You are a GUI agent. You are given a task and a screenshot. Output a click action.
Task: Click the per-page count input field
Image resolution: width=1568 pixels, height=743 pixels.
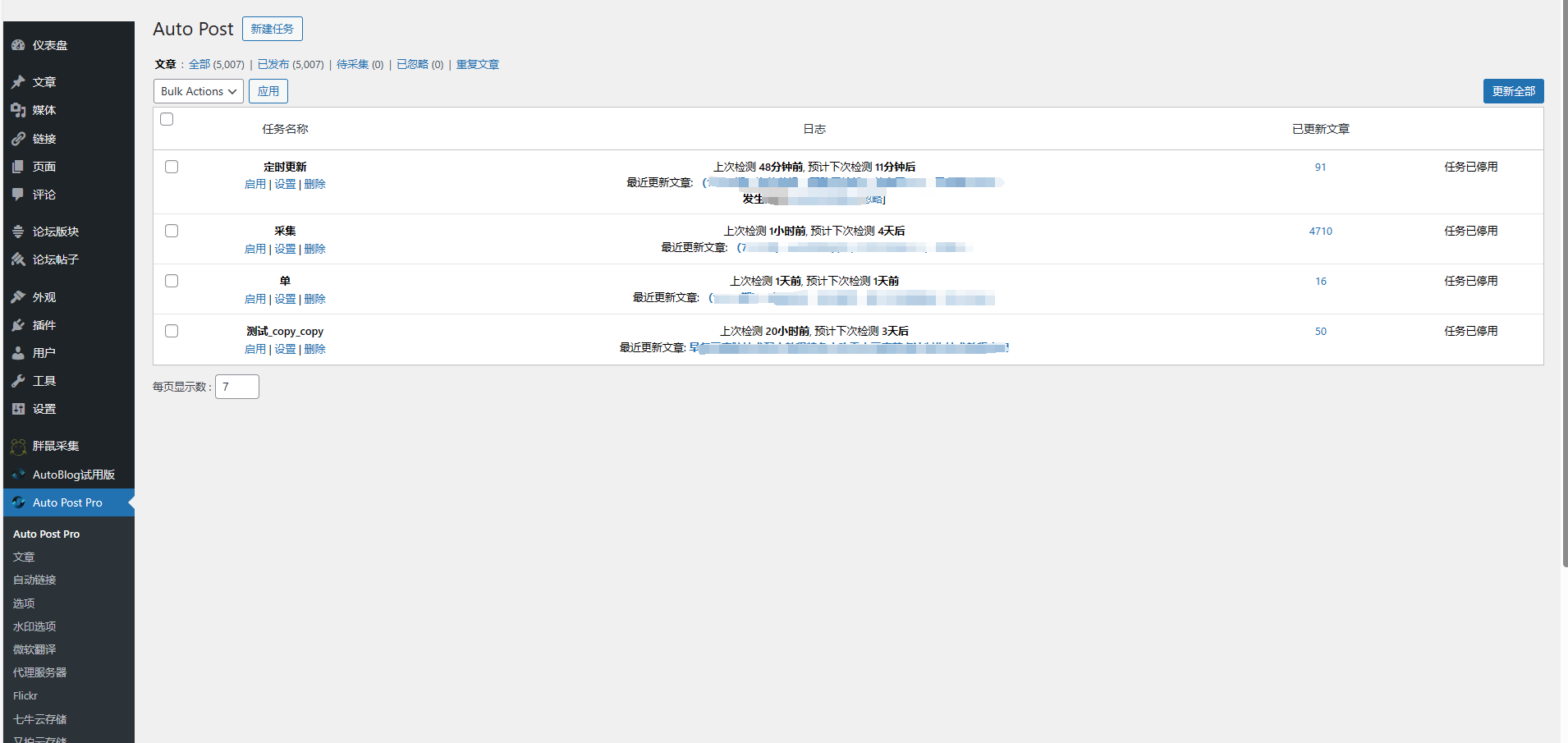pos(236,386)
